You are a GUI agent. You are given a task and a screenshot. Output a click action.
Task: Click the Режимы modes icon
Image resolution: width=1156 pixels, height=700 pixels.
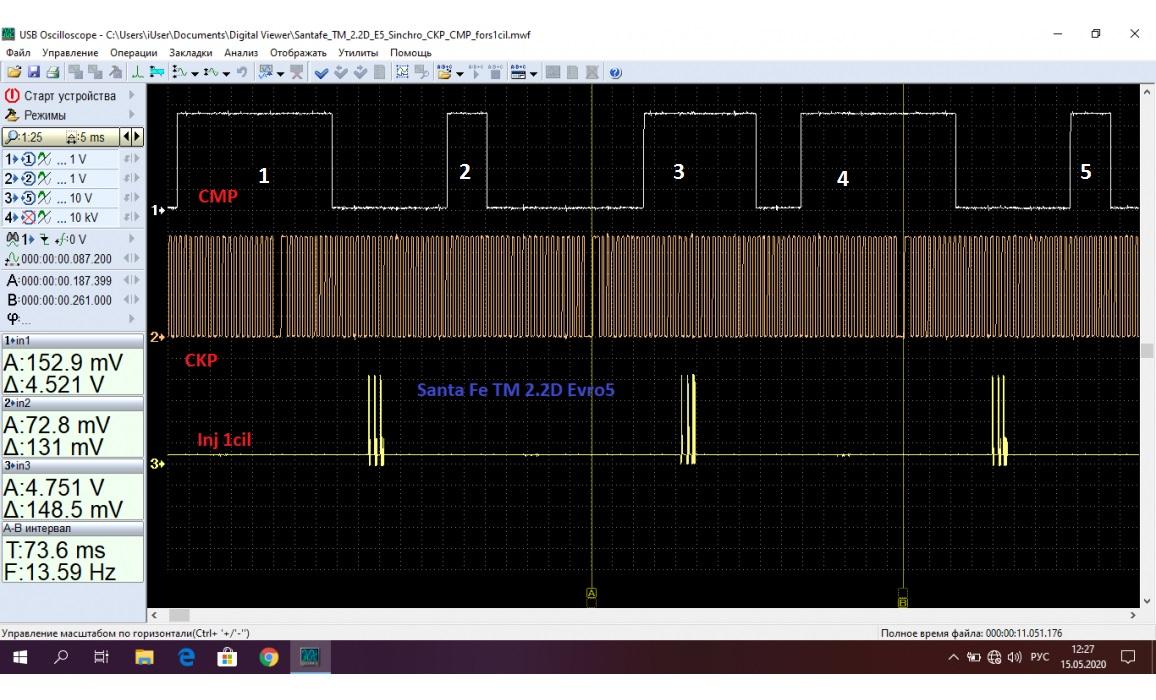pyautogui.click(x=12, y=115)
